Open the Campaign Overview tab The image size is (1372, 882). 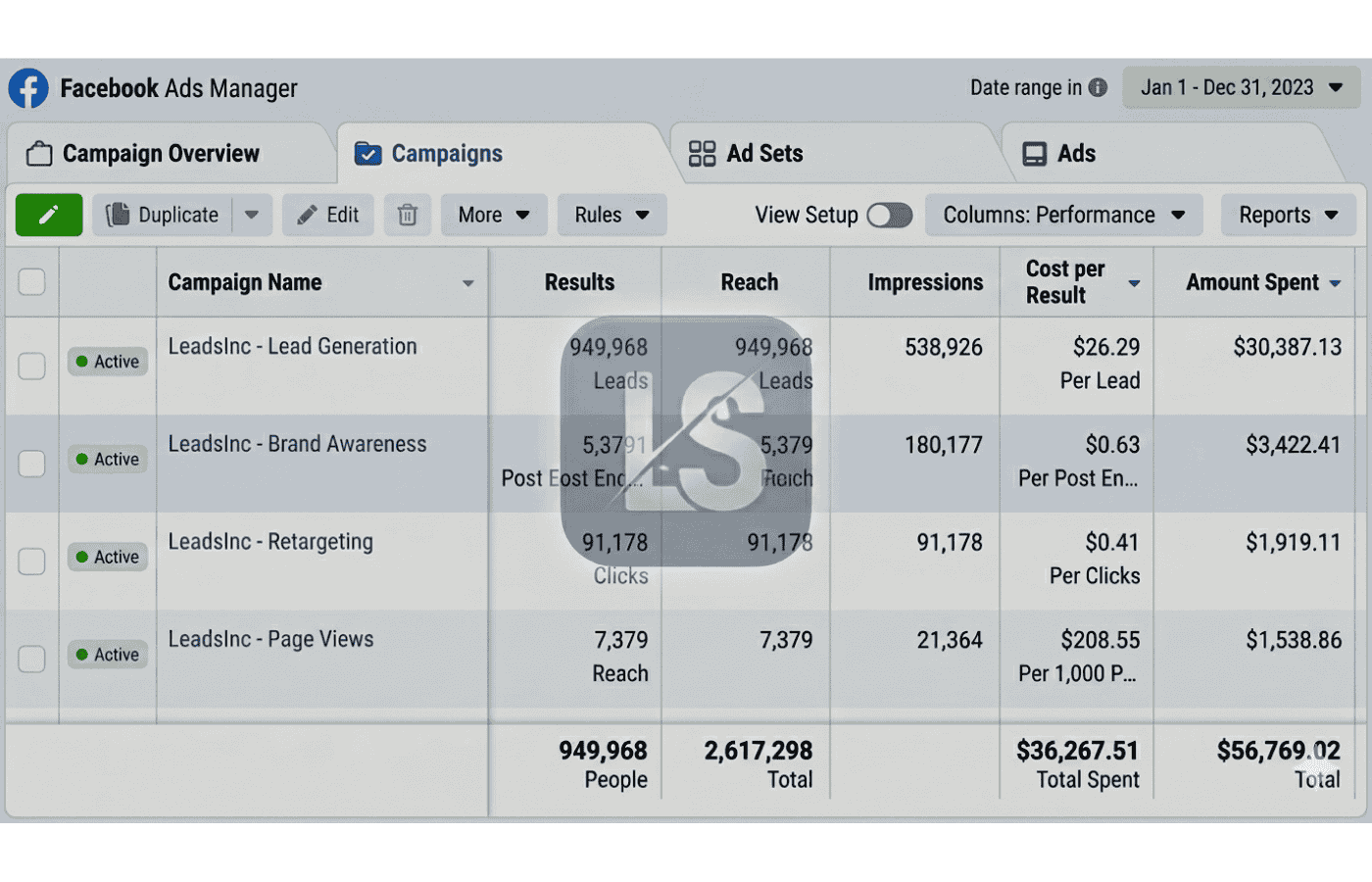pyautogui.click(x=161, y=154)
